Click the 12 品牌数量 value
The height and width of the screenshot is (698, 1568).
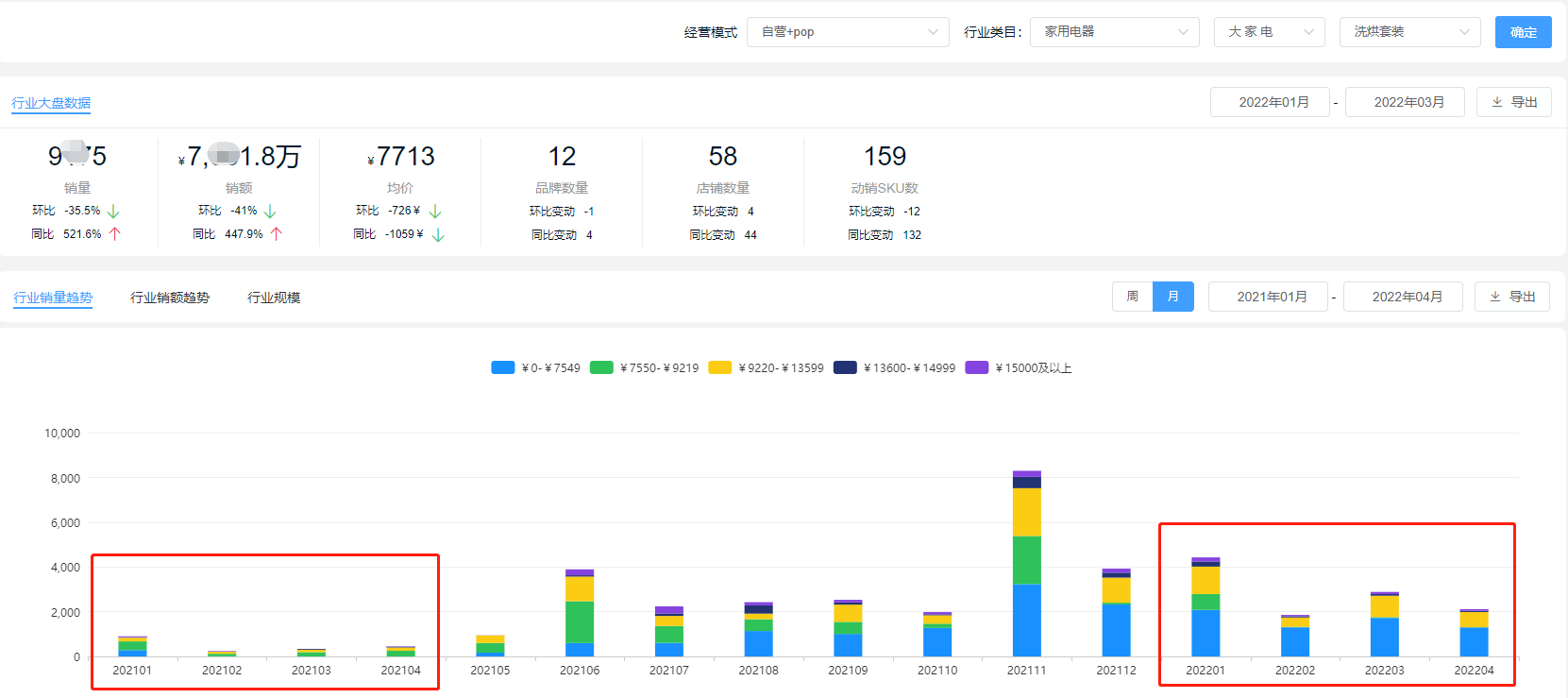tap(562, 157)
